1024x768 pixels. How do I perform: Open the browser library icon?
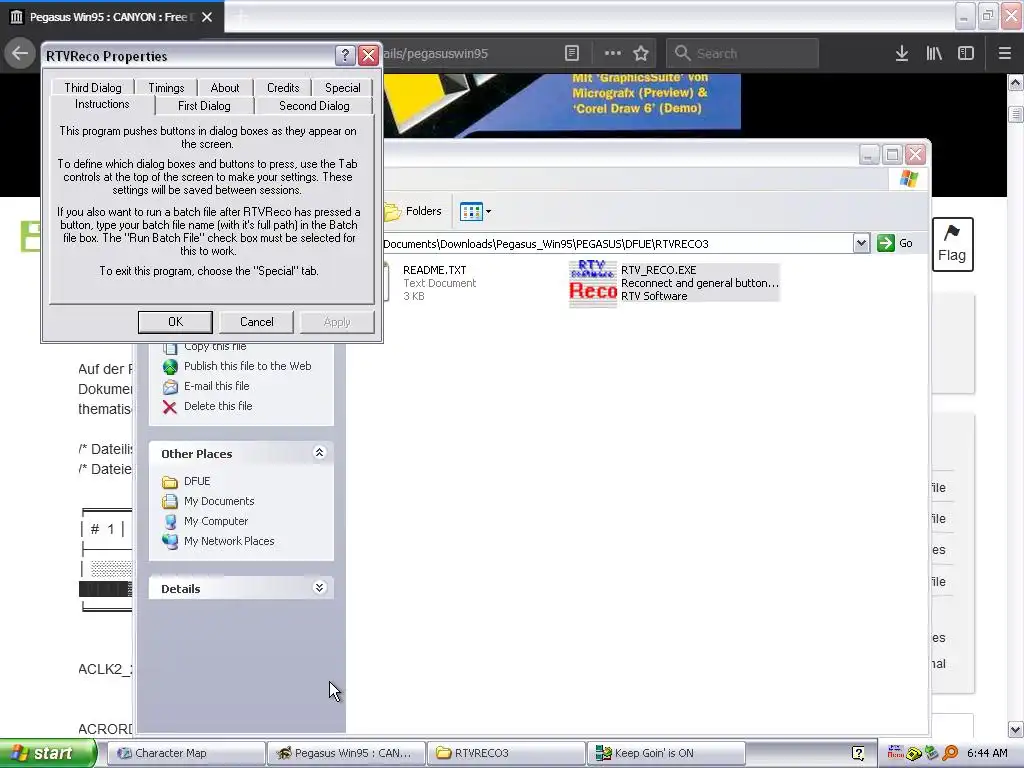(934, 54)
